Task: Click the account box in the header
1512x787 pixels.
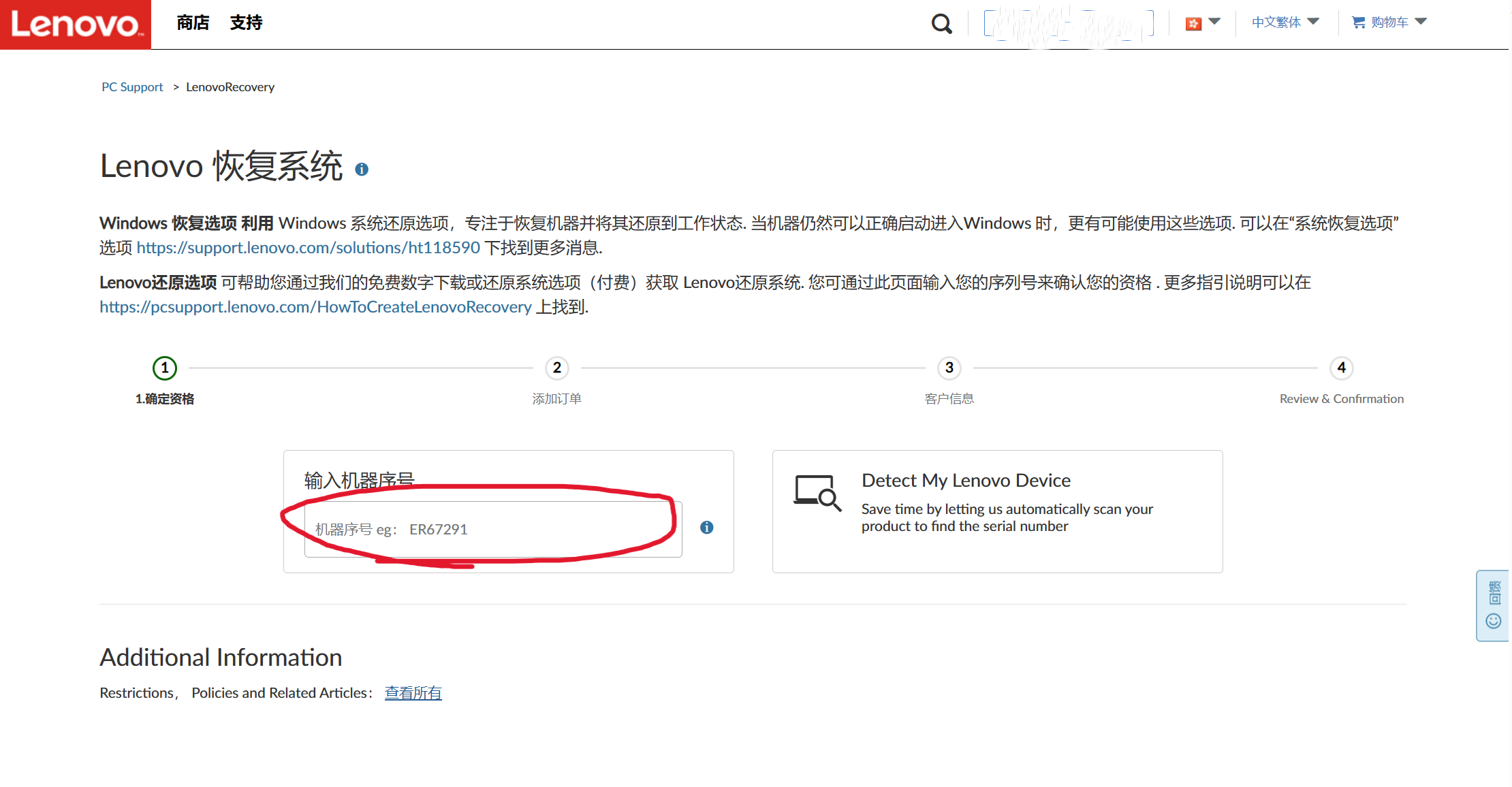Action: click(x=1068, y=23)
